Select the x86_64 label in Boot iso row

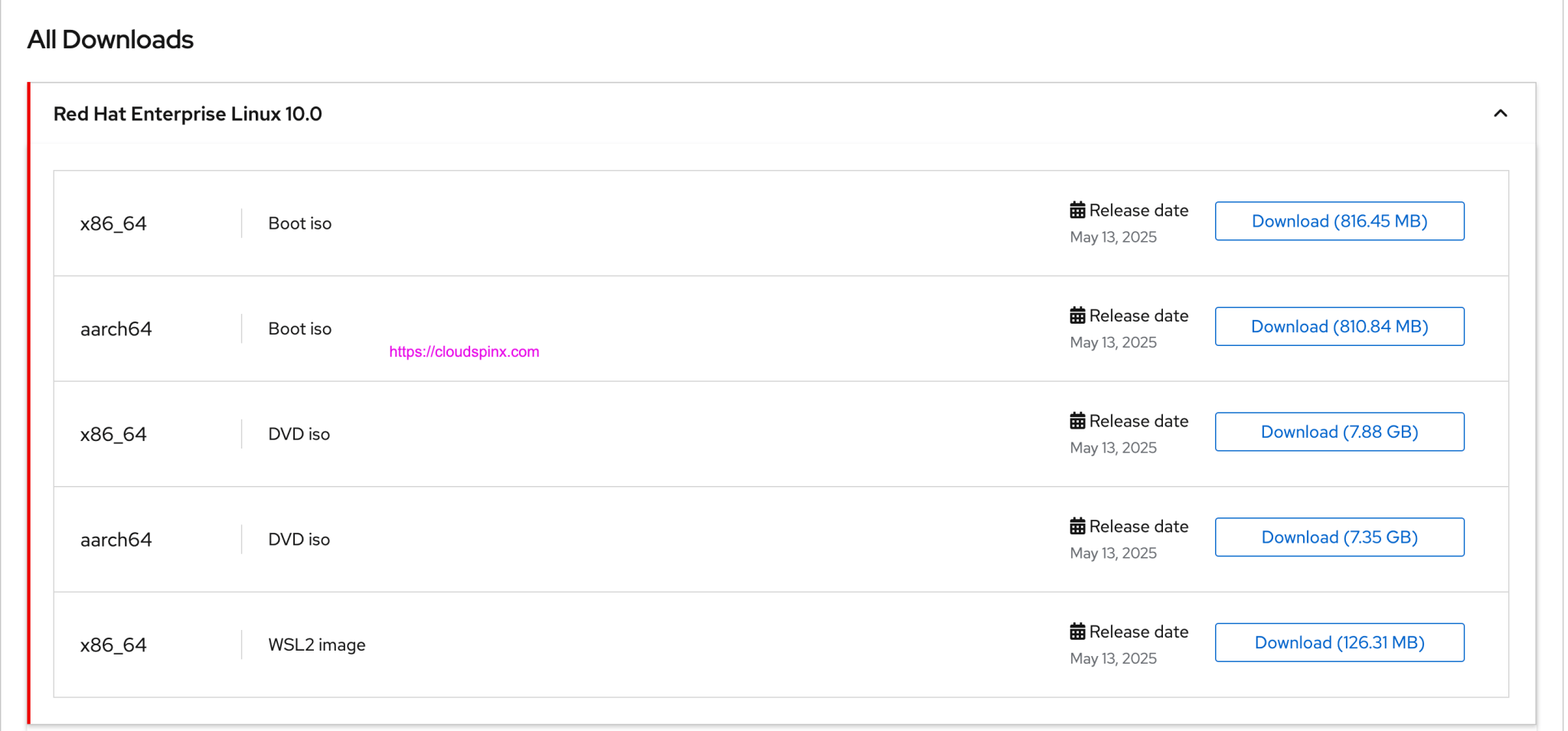click(x=113, y=224)
